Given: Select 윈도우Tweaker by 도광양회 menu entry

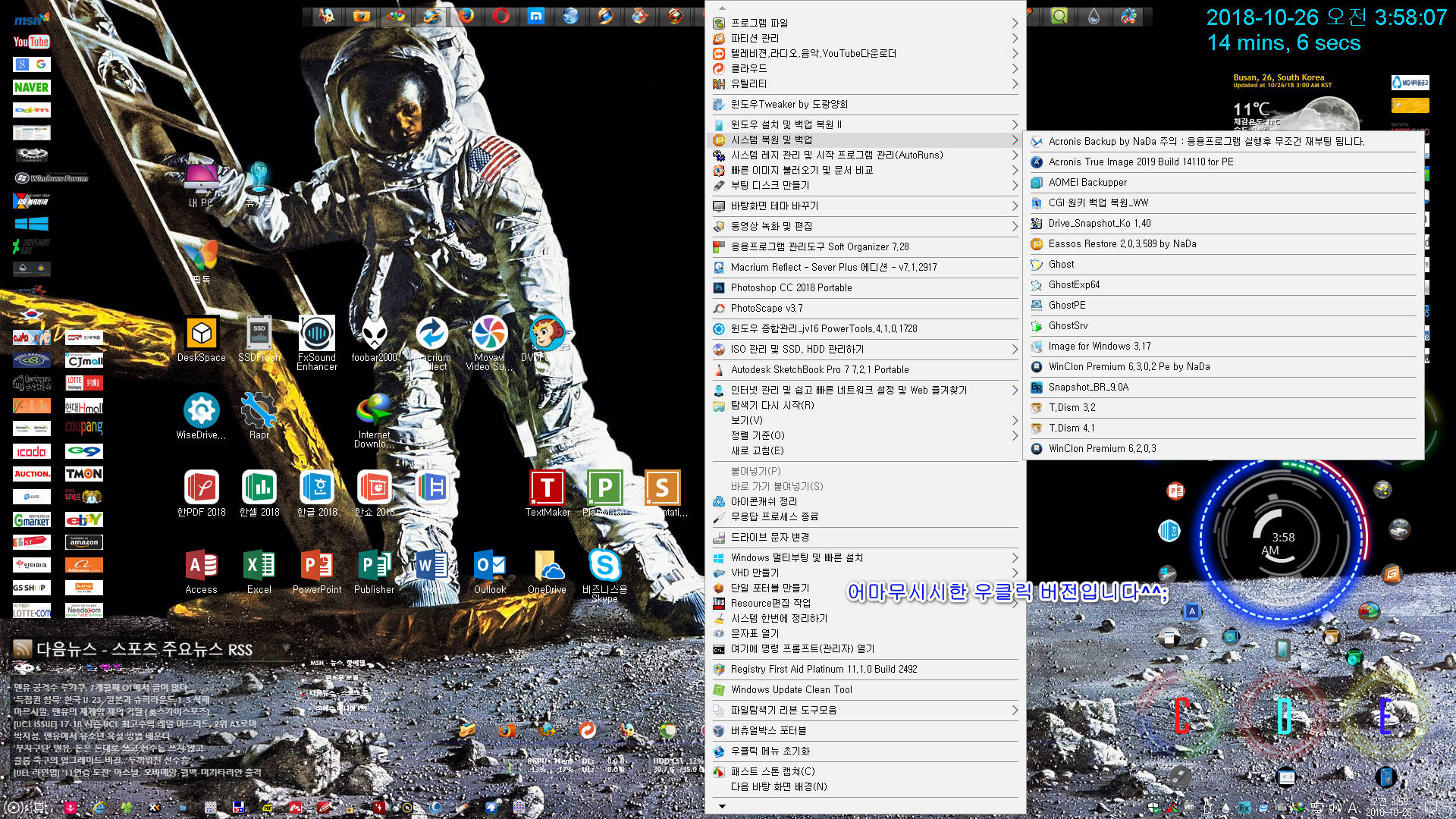Looking at the screenshot, I should (x=865, y=104).
